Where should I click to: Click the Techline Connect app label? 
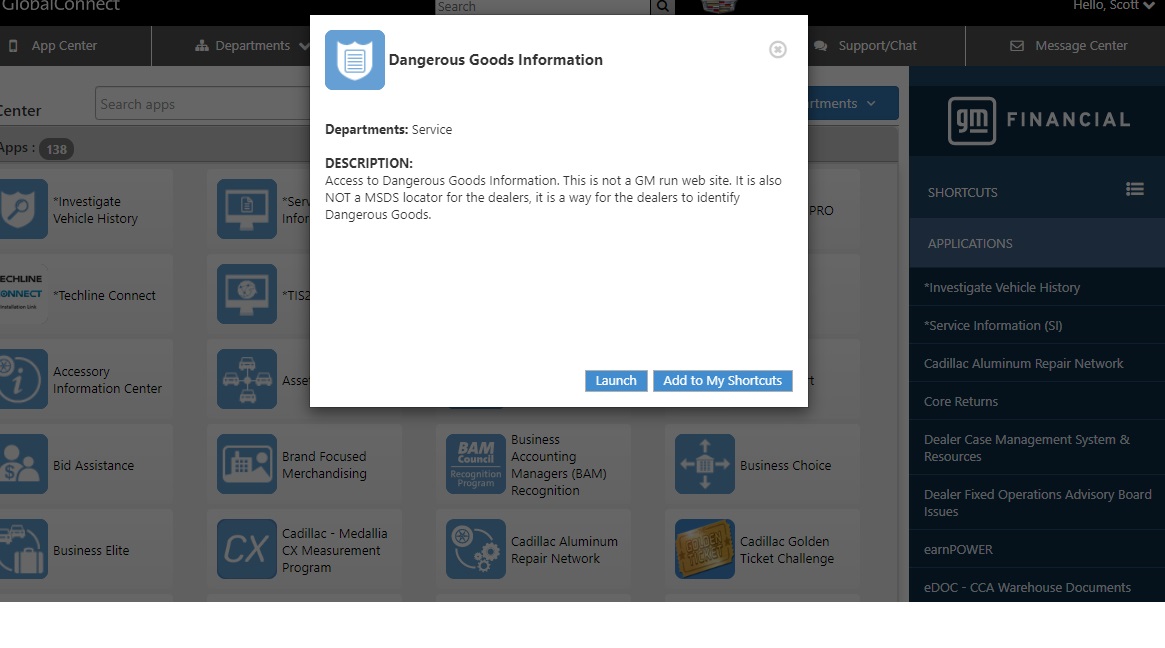pyautogui.click(x=104, y=295)
